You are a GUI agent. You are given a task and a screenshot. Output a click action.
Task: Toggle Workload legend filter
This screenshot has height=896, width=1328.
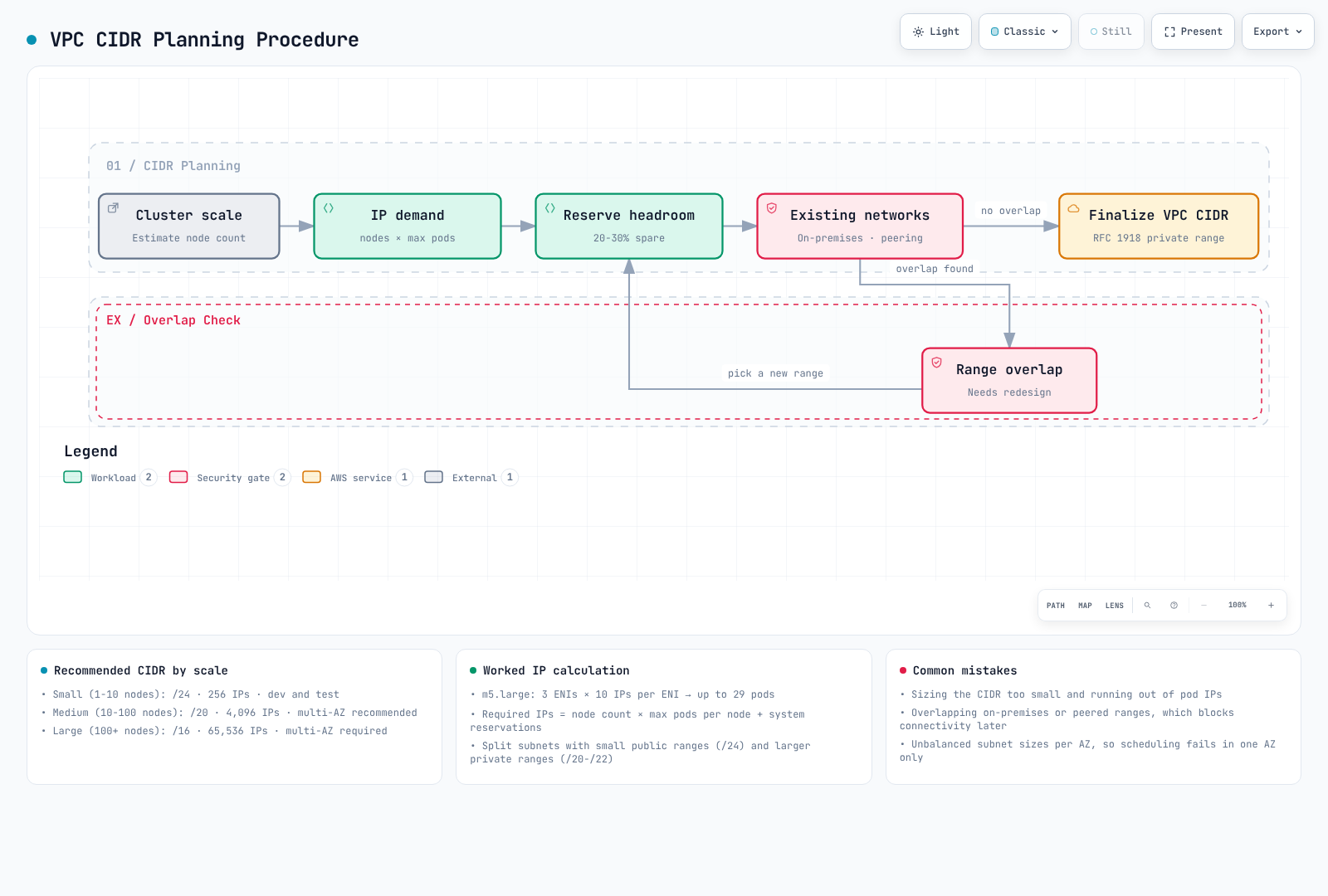click(110, 477)
